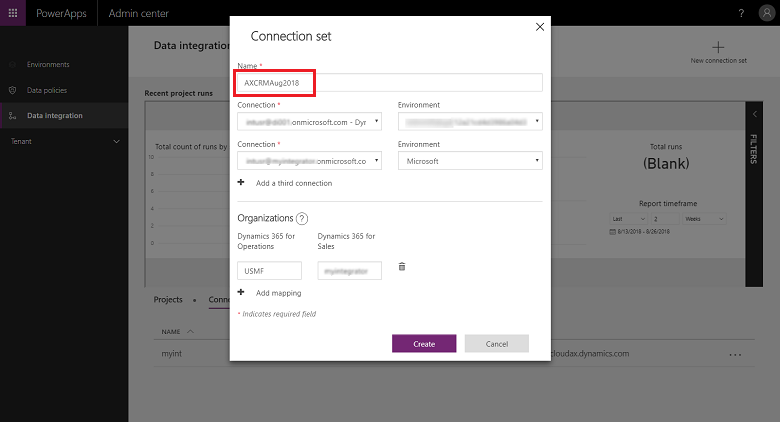Collapse the Filters panel chevron
This screenshot has height=422, width=780.
click(x=754, y=114)
